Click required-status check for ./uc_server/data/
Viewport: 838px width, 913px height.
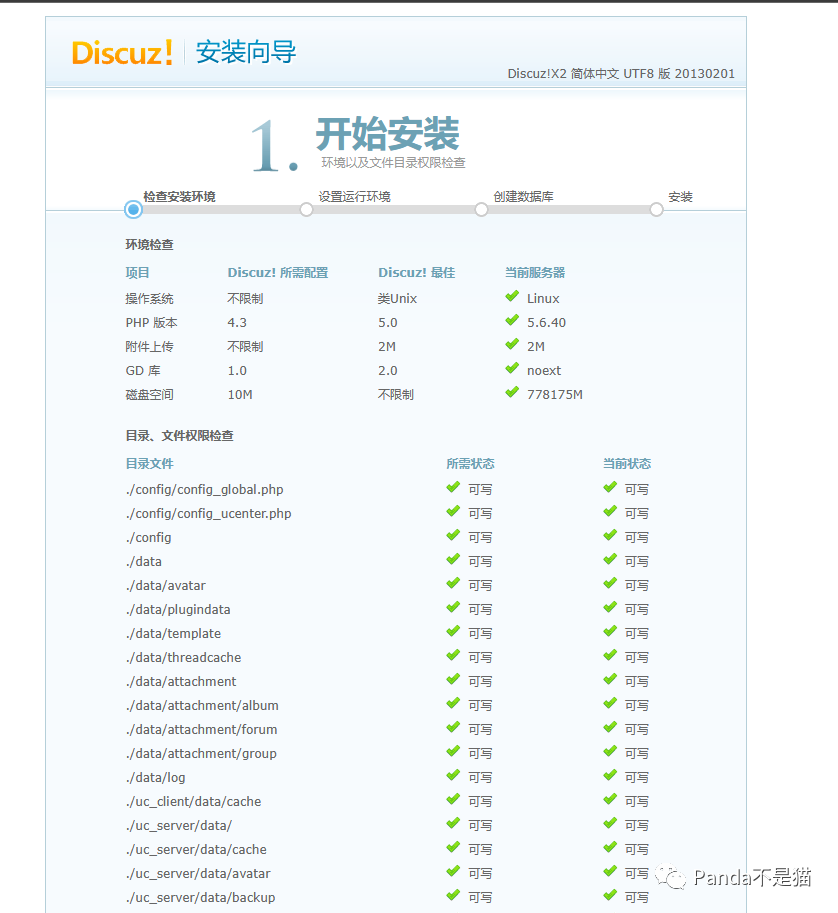(453, 824)
